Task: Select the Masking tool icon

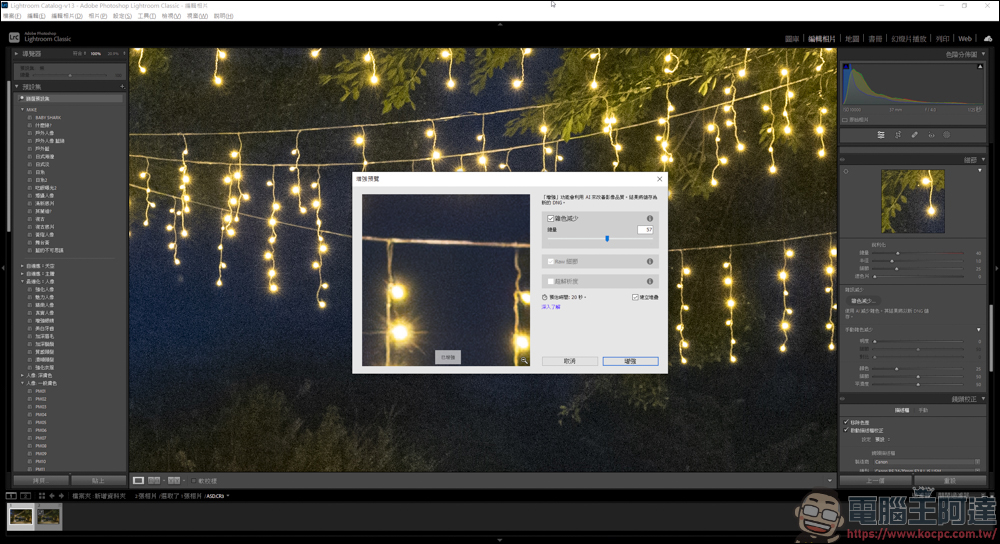Action: click(947, 135)
